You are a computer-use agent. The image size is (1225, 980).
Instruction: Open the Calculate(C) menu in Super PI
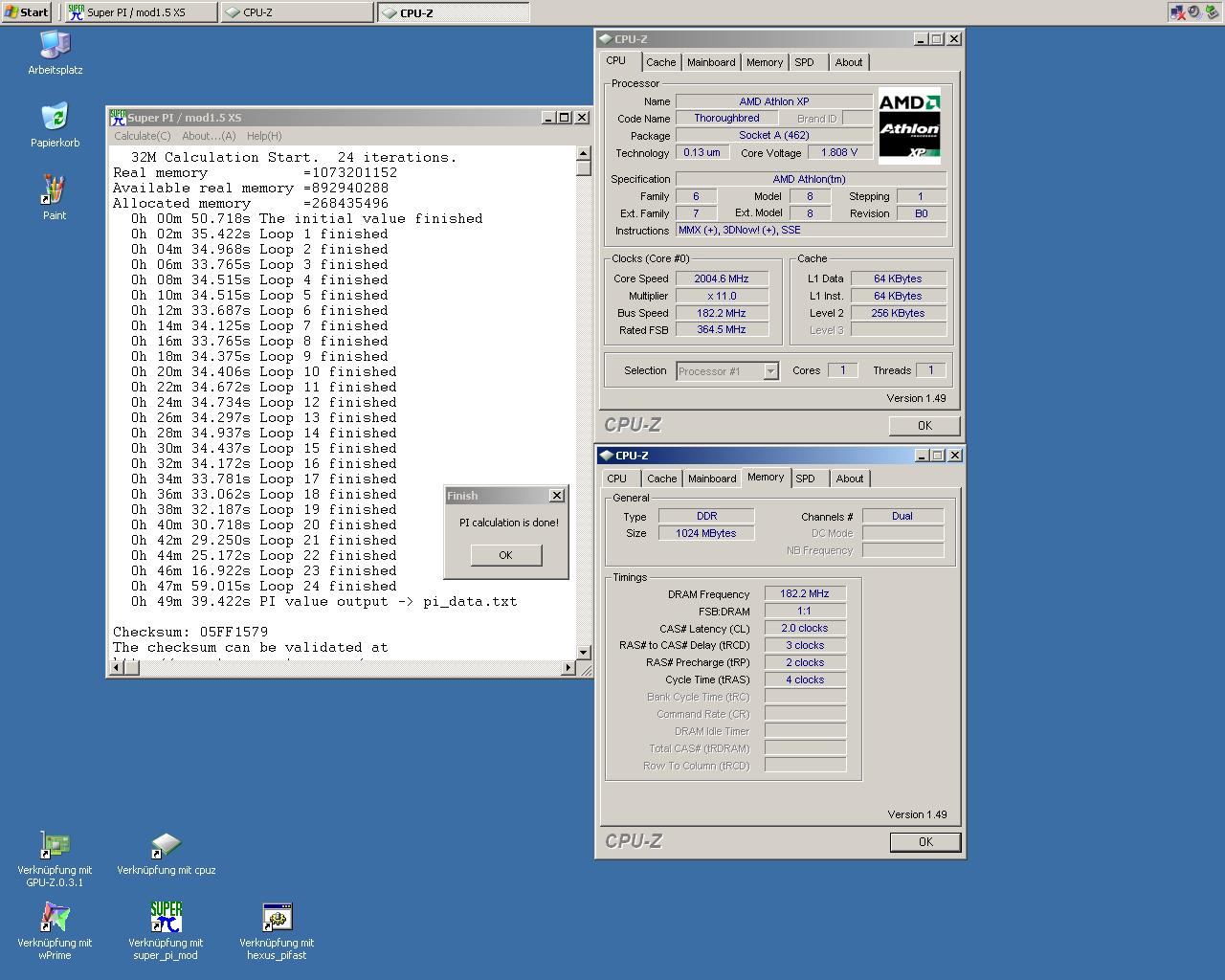[x=143, y=136]
